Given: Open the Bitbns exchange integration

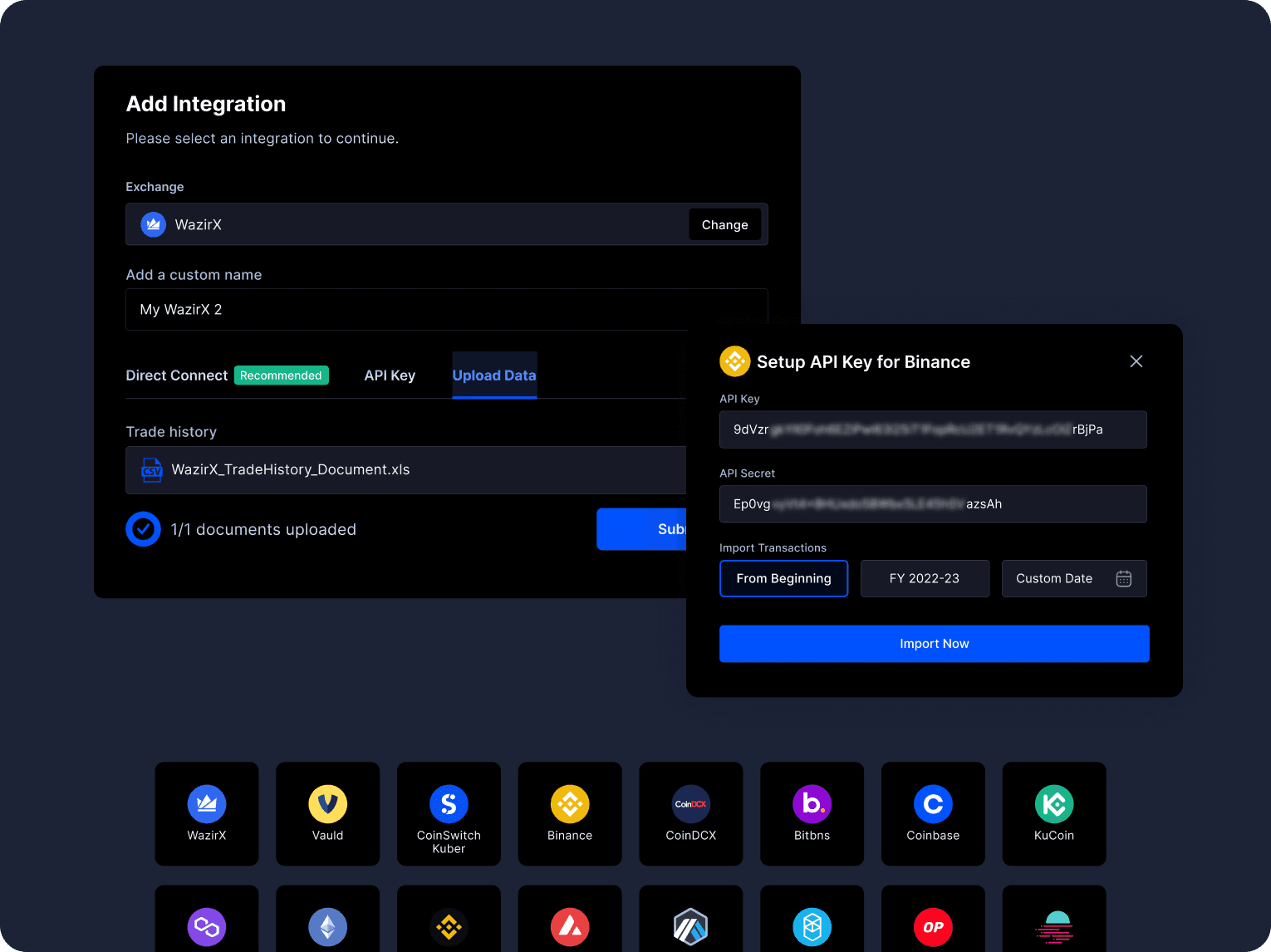Looking at the screenshot, I should click(812, 814).
